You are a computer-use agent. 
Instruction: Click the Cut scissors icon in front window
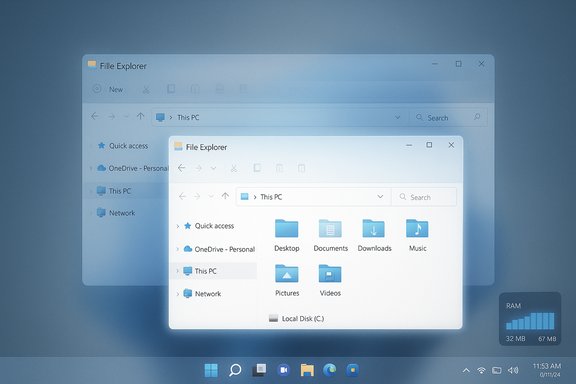click(234, 169)
